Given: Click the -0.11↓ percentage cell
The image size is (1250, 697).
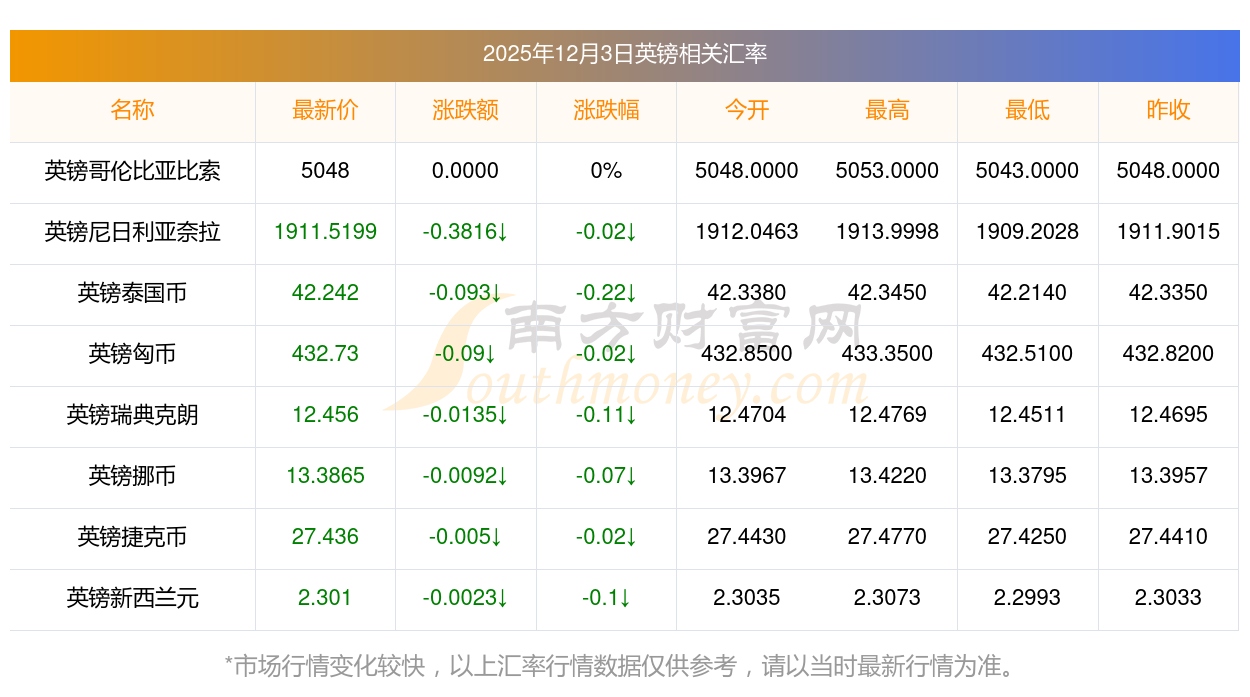Looking at the screenshot, I should pyautogui.click(x=606, y=415).
